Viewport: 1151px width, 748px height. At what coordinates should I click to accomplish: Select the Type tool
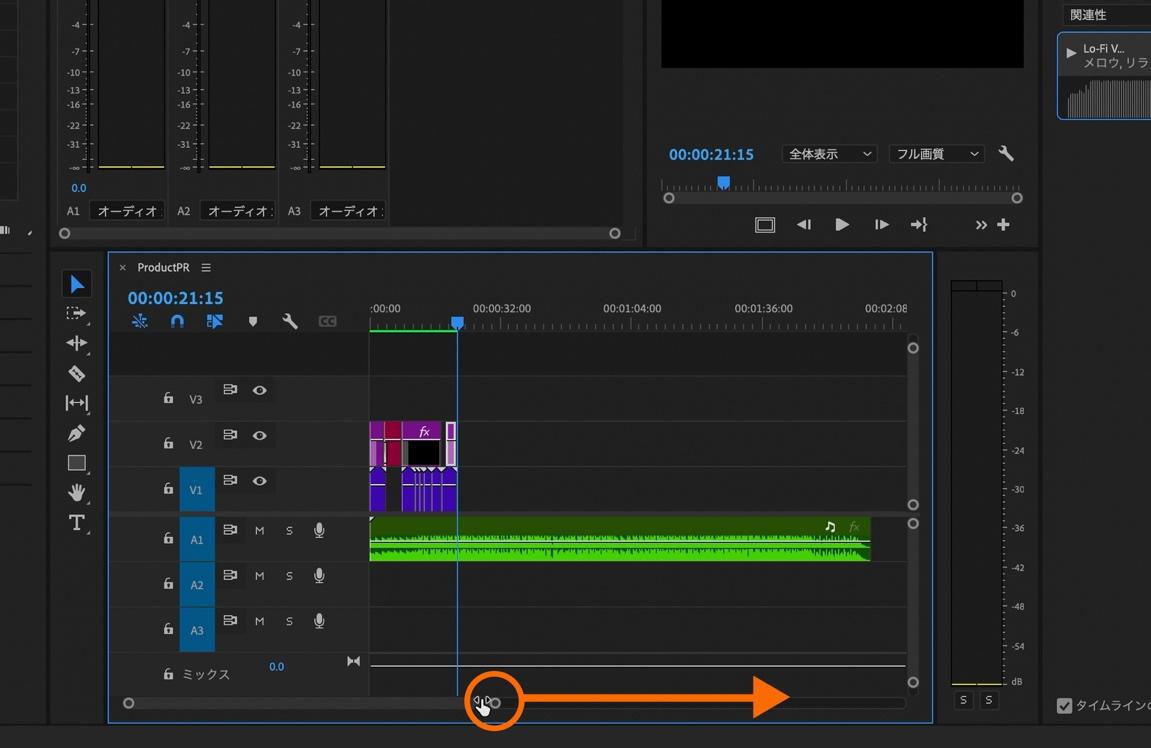tap(76, 523)
